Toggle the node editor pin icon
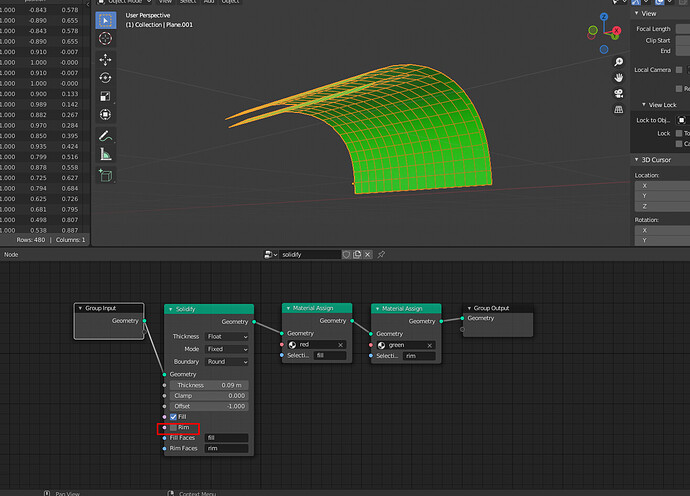This screenshot has width=690, height=496. 381,254
